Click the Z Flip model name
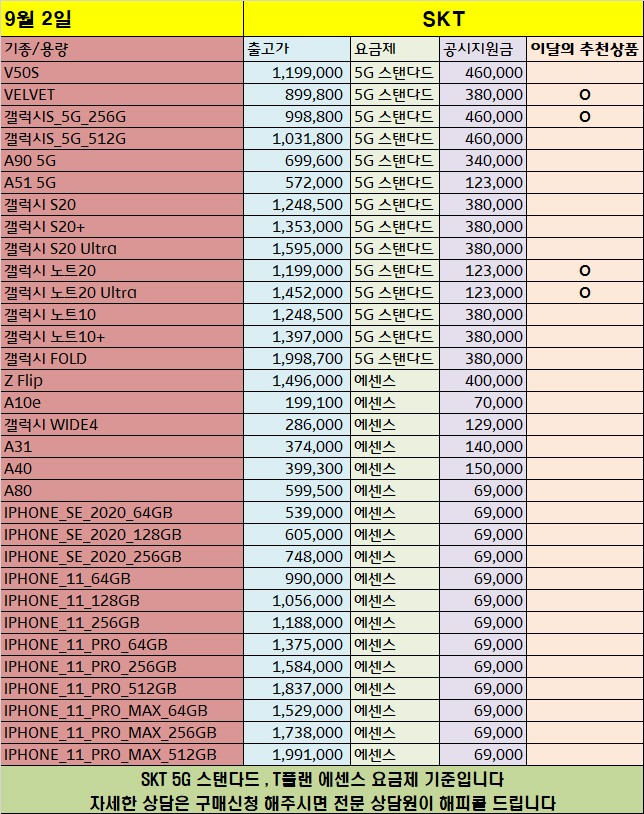 tap(24, 381)
